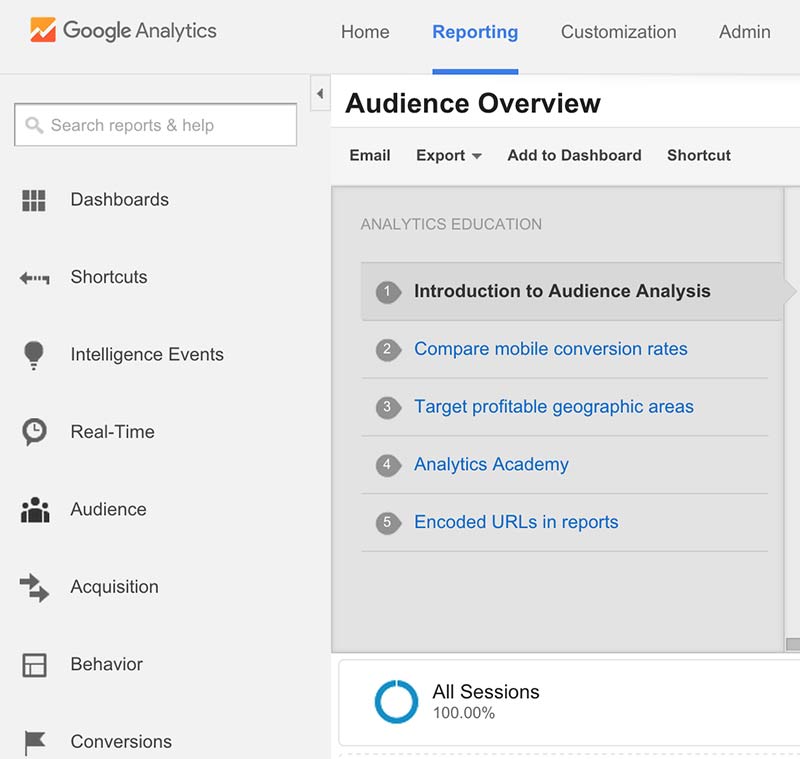Collapse the left sidebar with arrow
Viewport: 800px width, 759px height.
tap(320, 94)
